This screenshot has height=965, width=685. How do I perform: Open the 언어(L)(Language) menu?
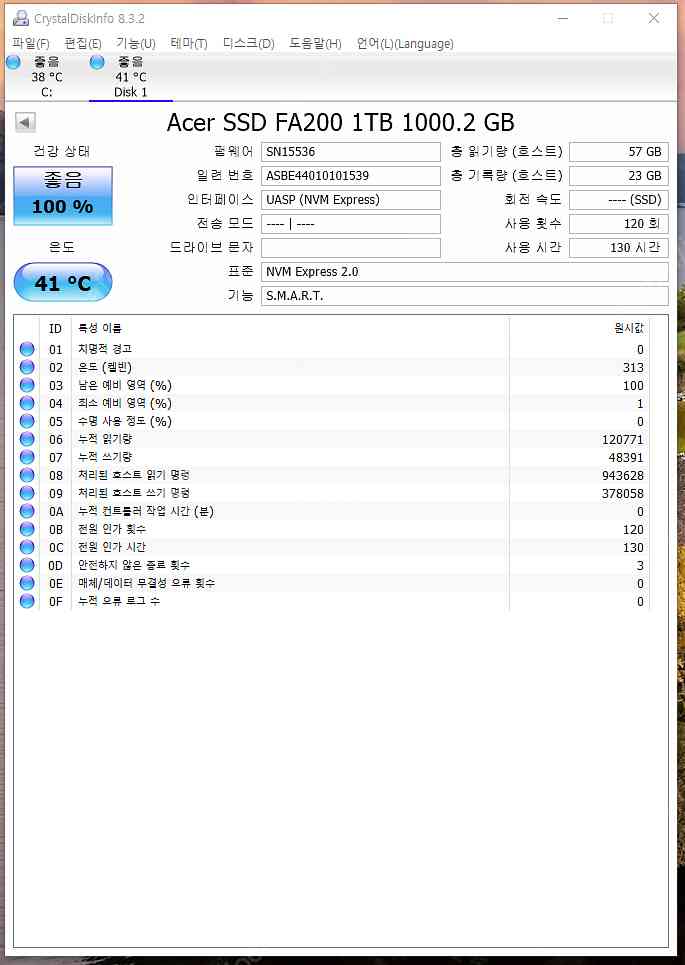(x=405, y=44)
